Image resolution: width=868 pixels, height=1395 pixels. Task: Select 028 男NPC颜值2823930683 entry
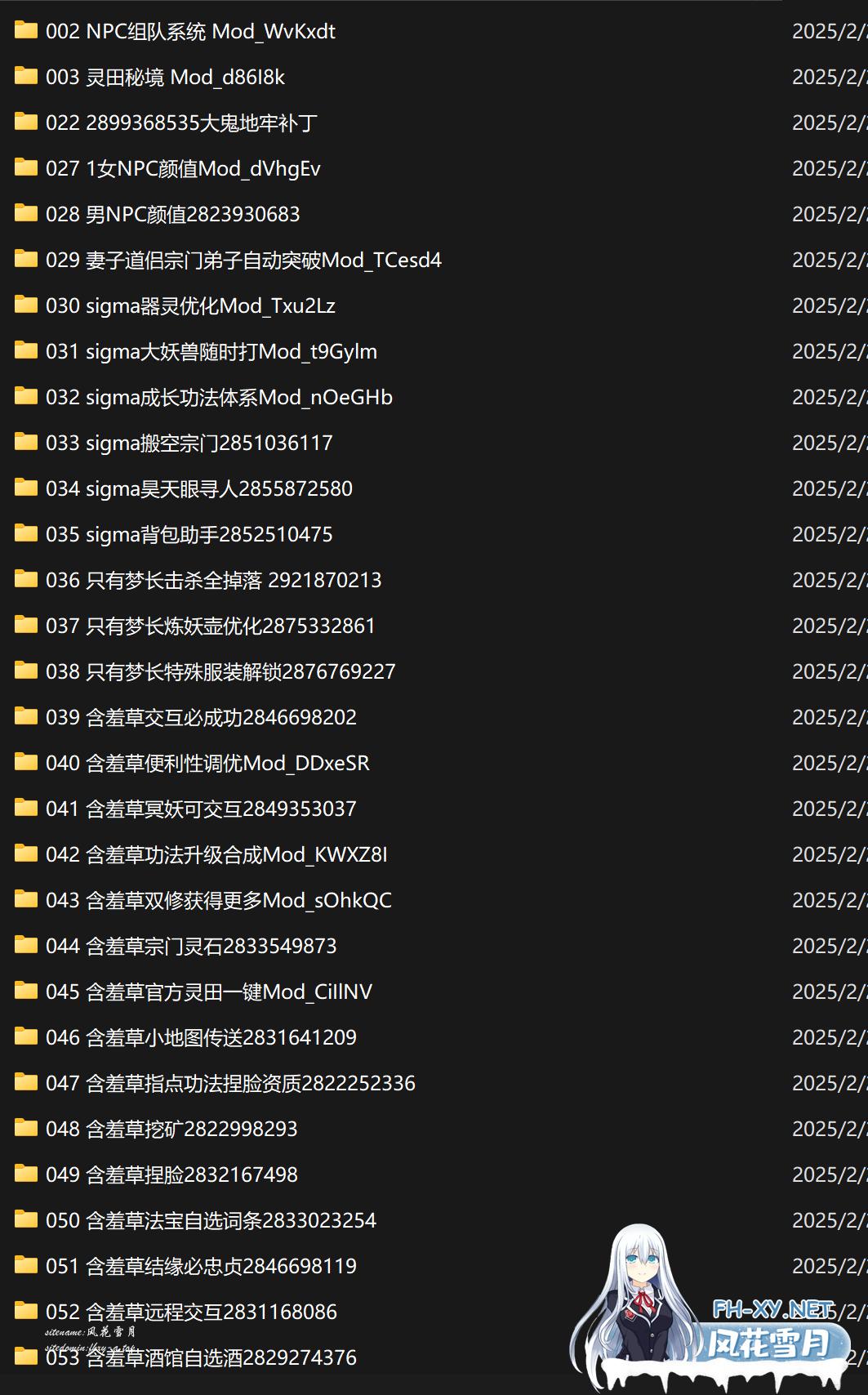tap(173, 214)
